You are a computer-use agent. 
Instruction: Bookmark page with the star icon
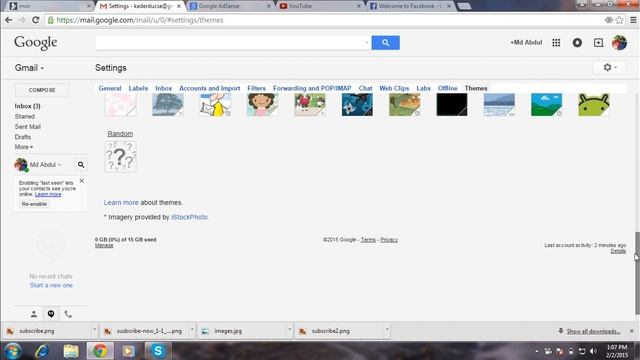click(619, 20)
